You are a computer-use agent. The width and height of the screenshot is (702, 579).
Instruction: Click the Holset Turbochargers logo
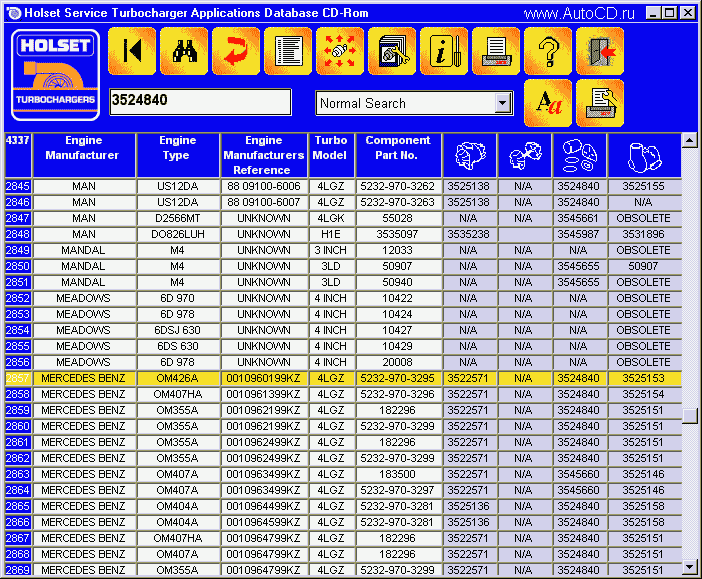pyautogui.click(x=56, y=75)
